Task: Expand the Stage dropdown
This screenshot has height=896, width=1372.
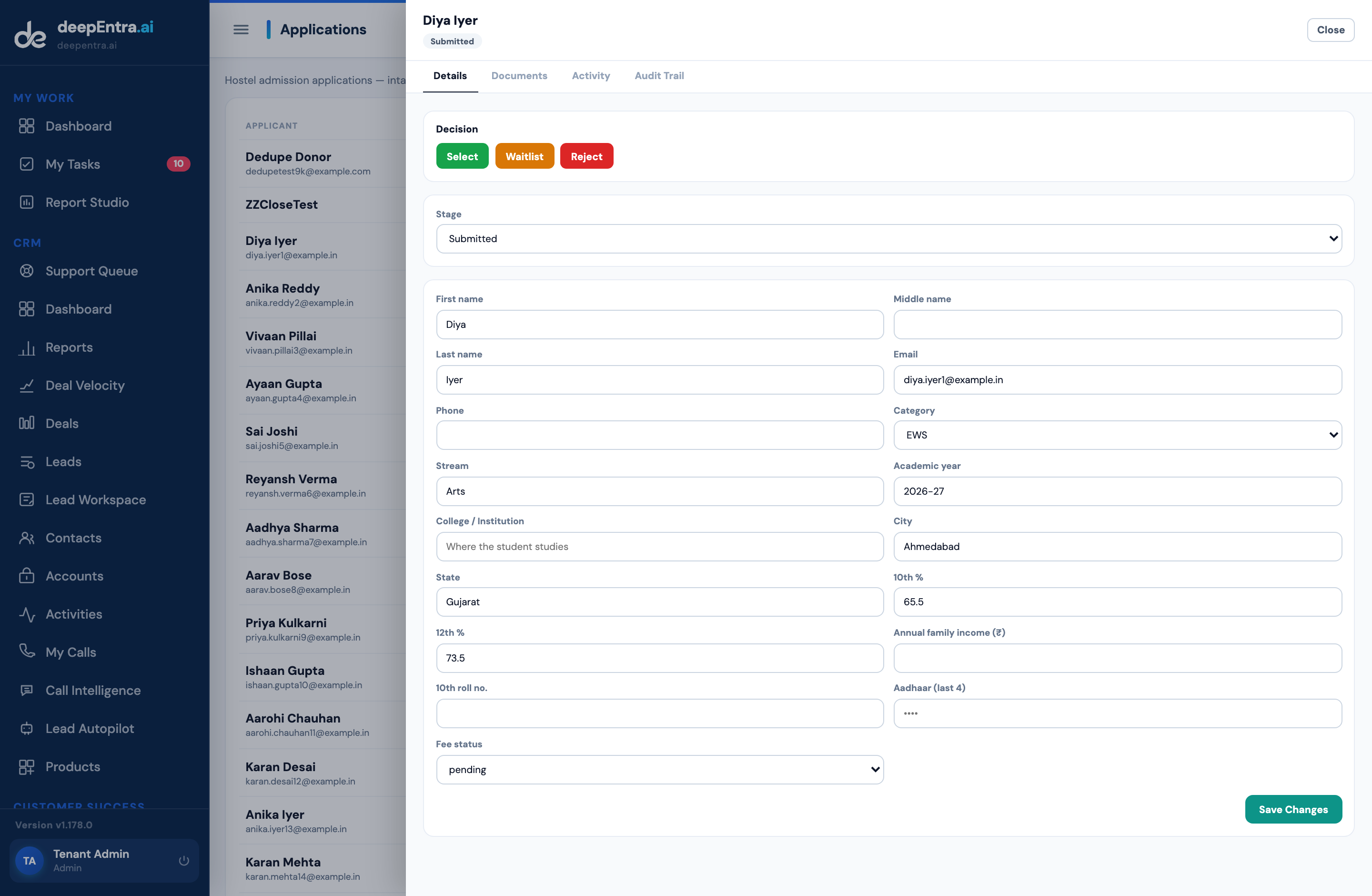Action: 888,239
